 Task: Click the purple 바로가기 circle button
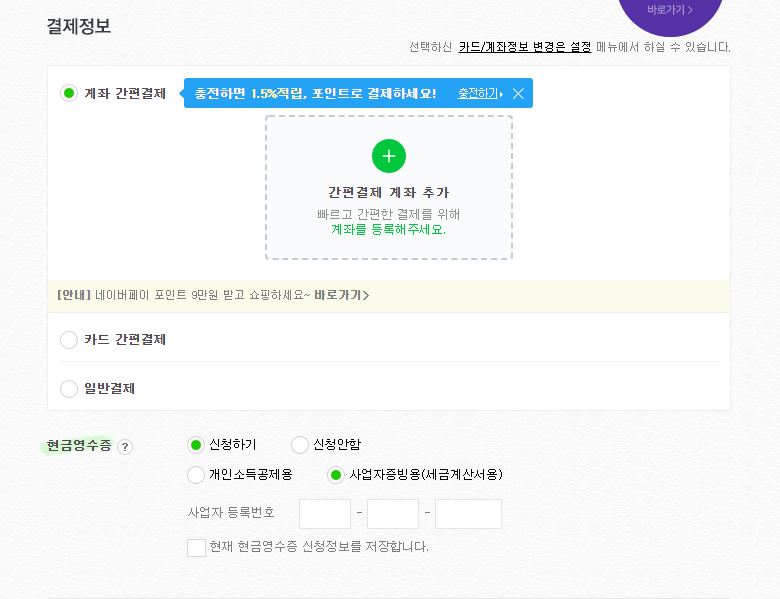[x=670, y=10]
